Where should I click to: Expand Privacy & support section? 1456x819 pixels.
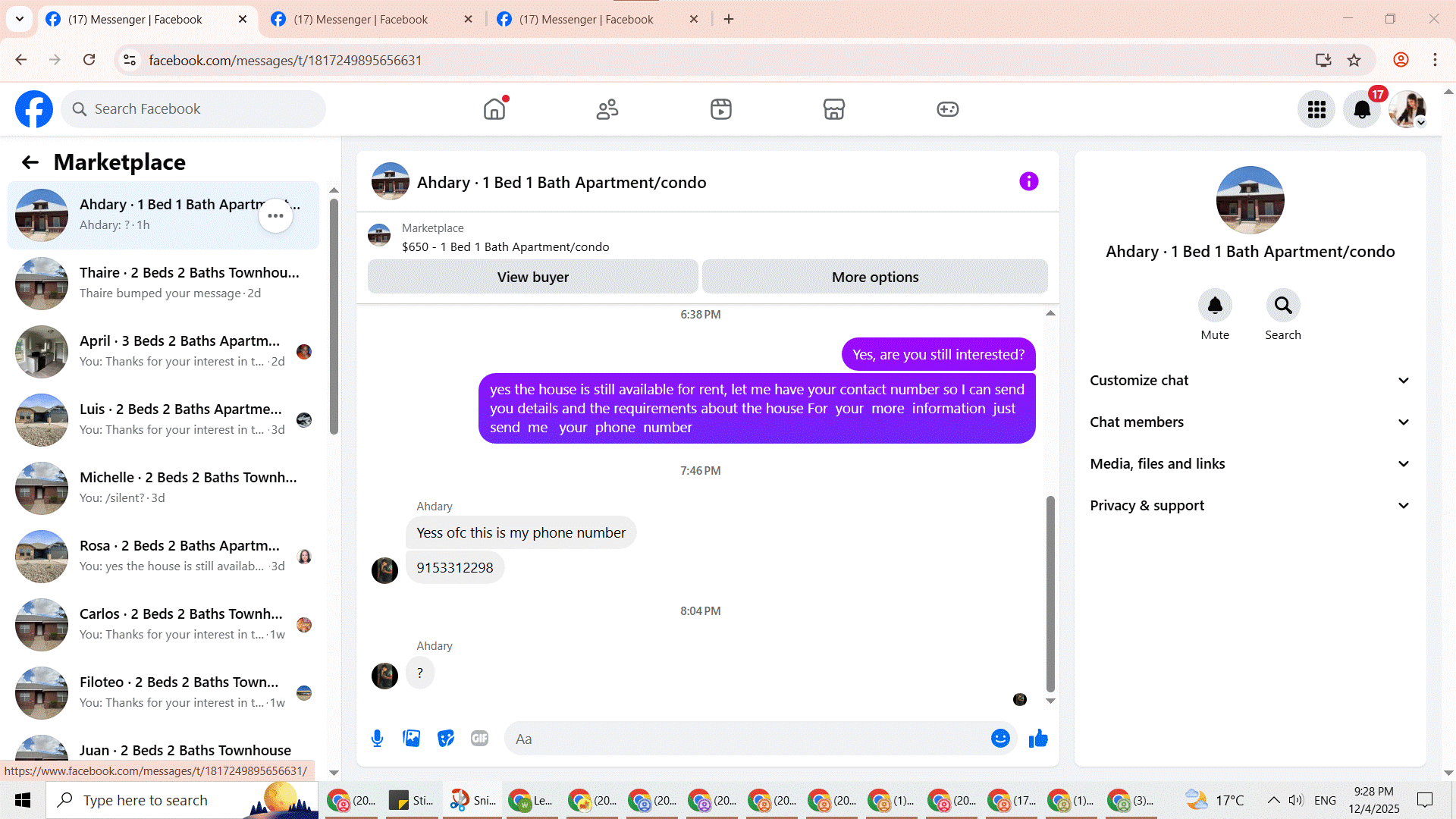pos(1250,506)
